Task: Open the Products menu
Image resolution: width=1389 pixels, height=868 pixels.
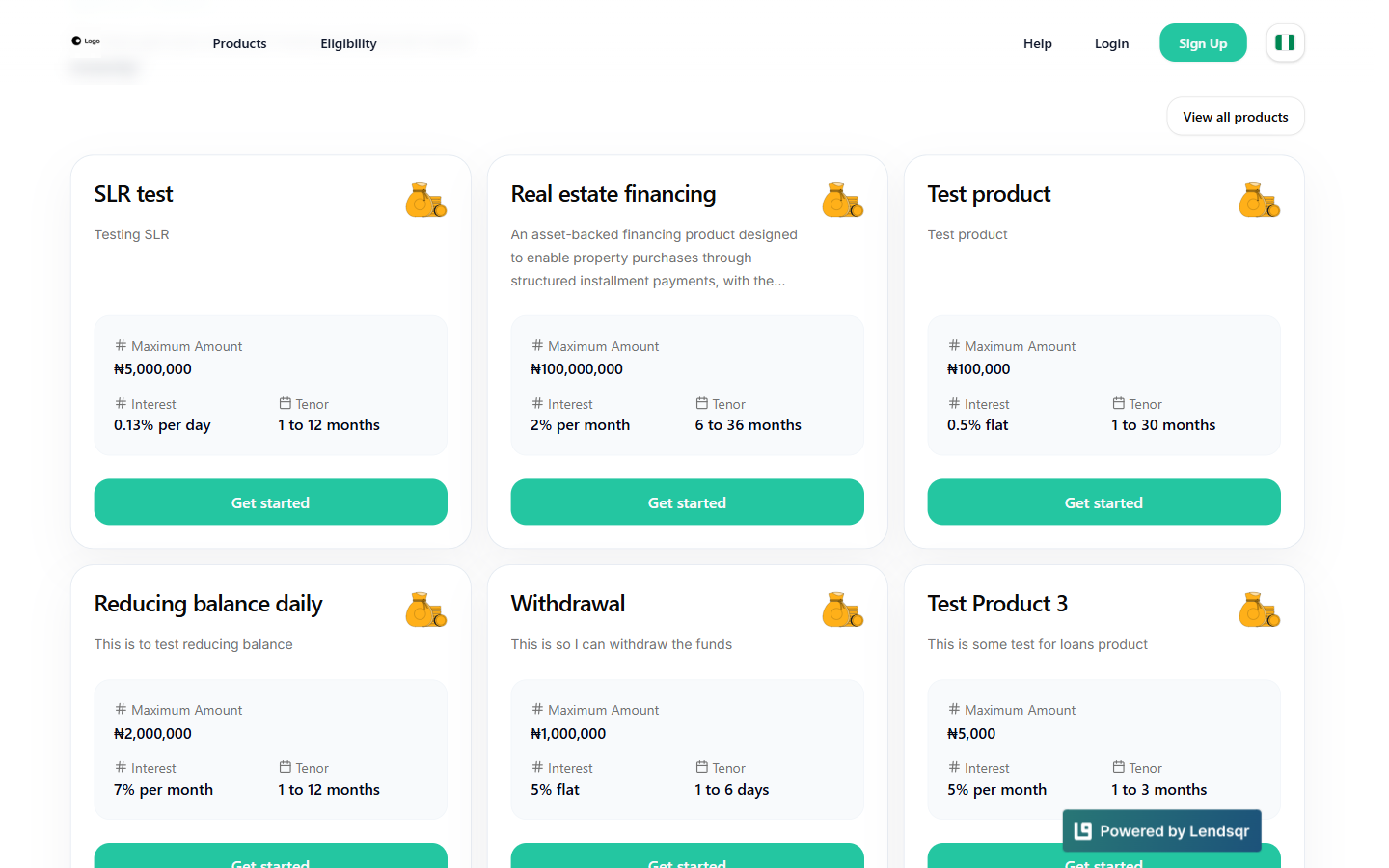Action: (x=239, y=43)
